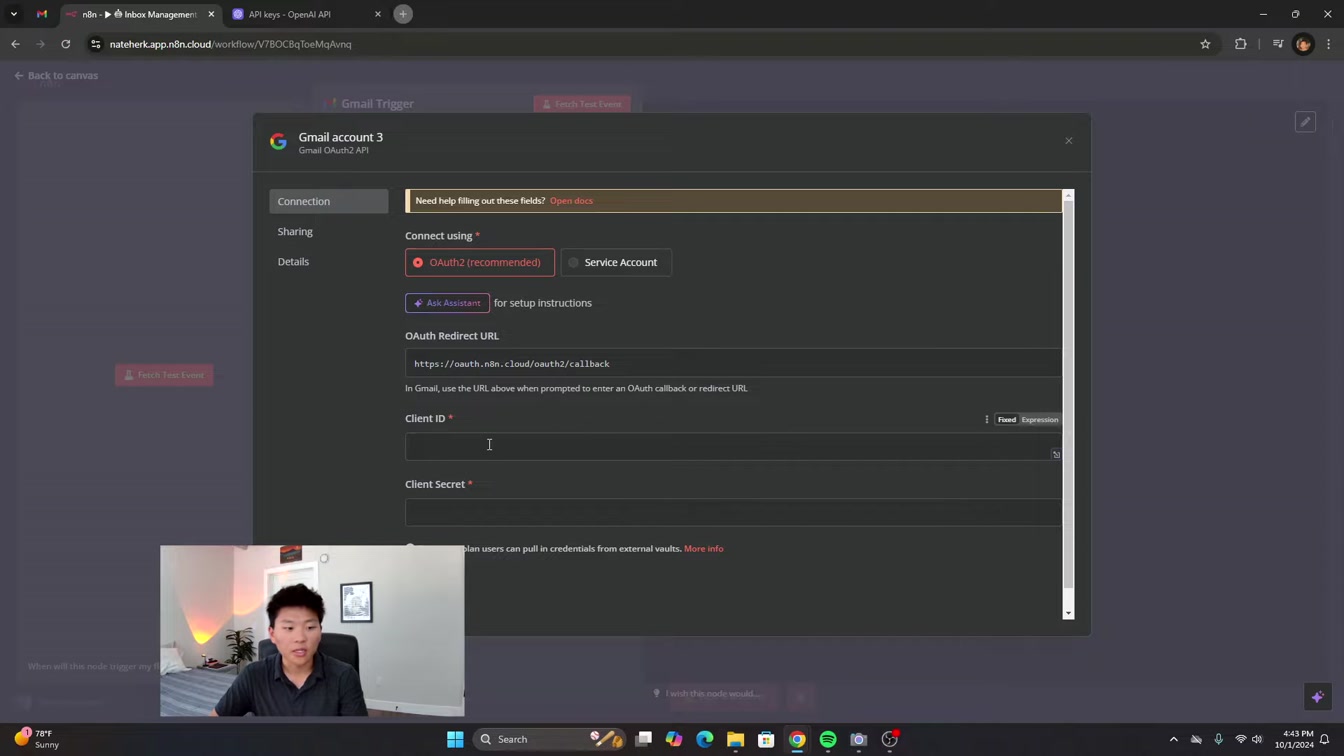The height and width of the screenshot is (756, 1344).
Task: Click the dialog scrollbar up arrow
Action: (1068, 196)
